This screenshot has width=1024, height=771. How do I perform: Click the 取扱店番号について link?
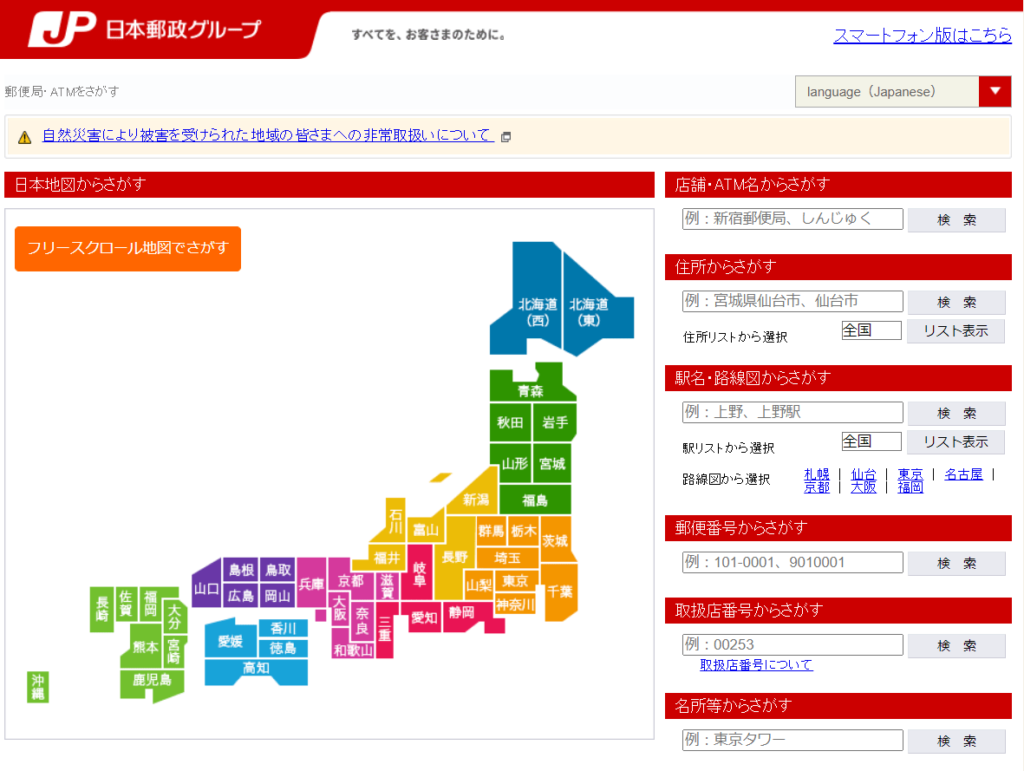(x=757, y=664)
